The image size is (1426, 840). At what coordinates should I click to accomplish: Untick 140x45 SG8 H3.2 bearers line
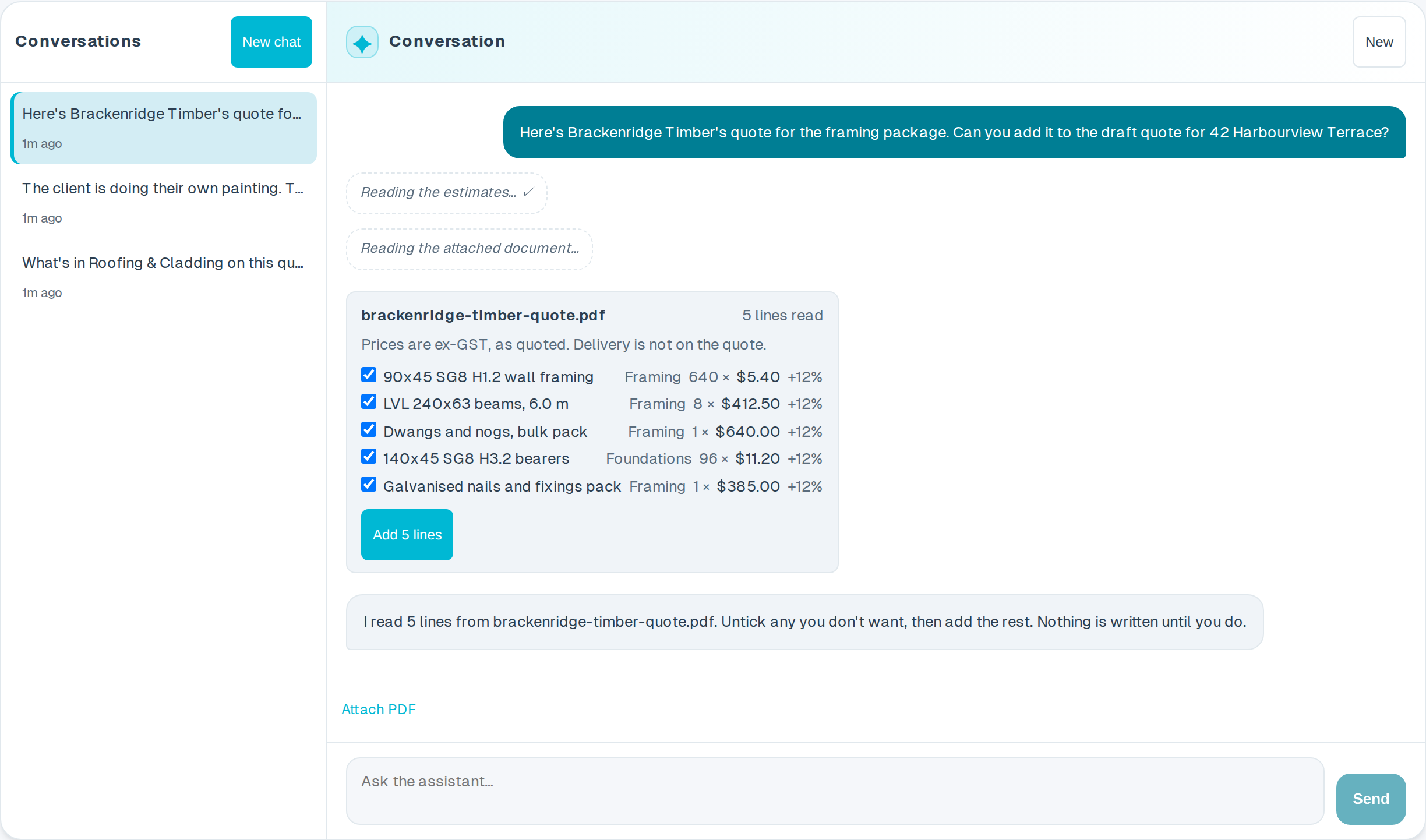369,457
